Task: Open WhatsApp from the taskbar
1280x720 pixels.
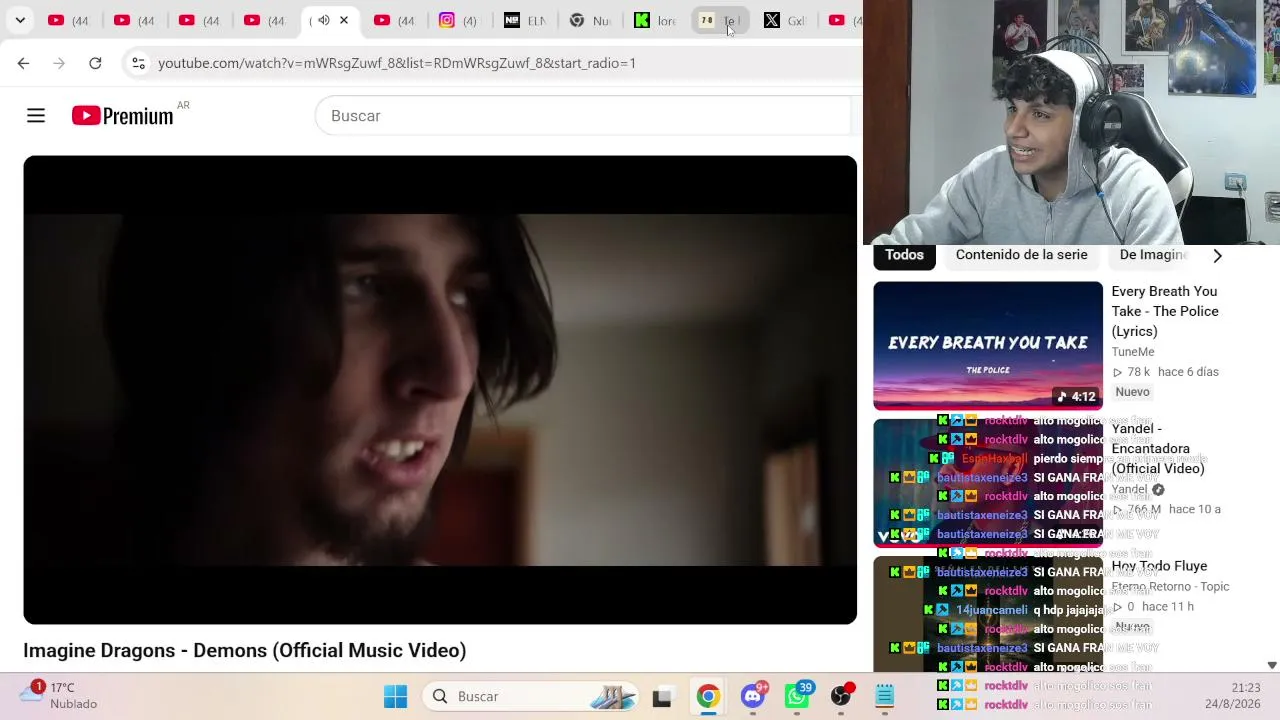Action: tap(797, 696)
